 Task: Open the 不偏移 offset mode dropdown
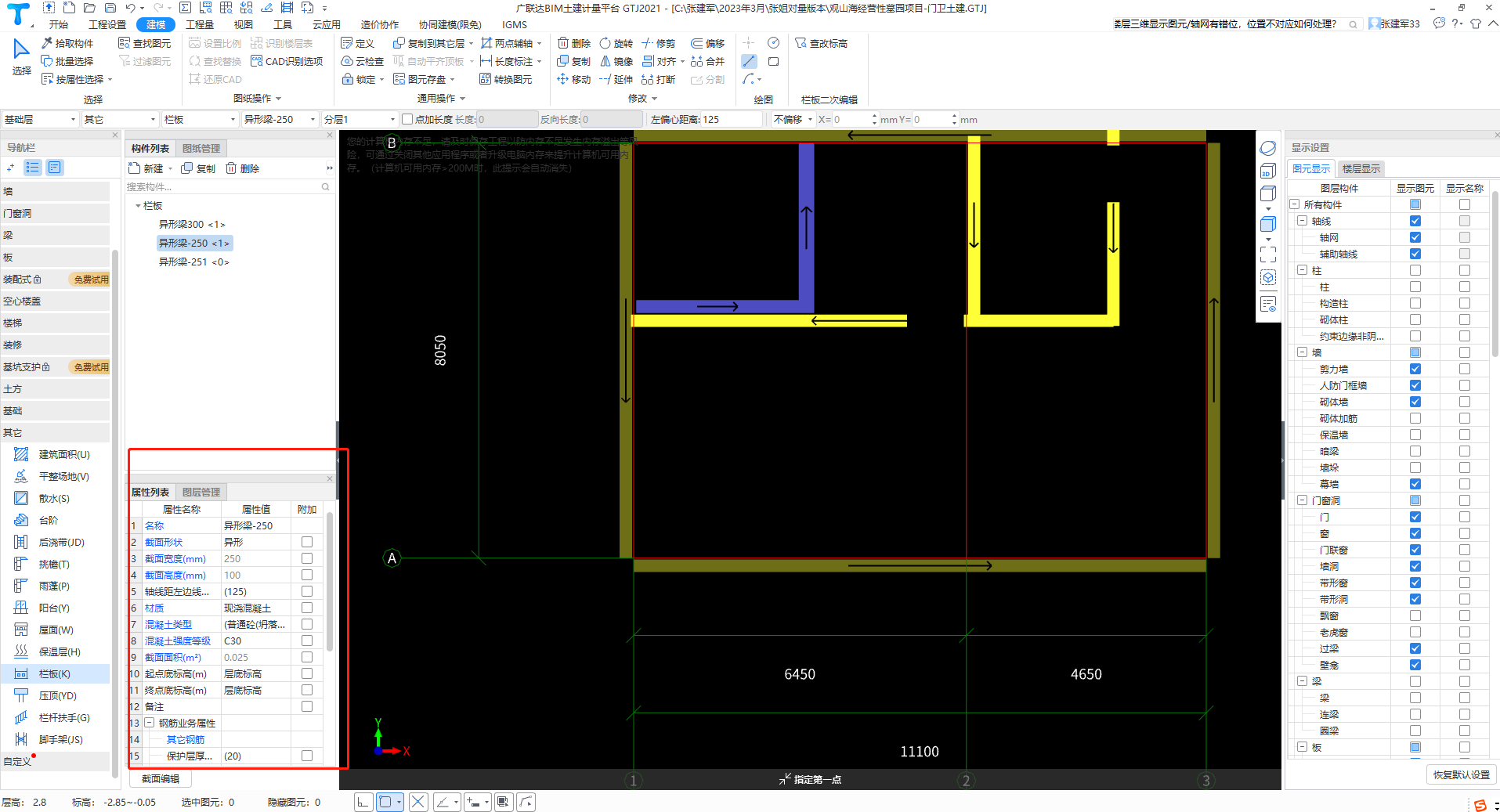(793, 119)
